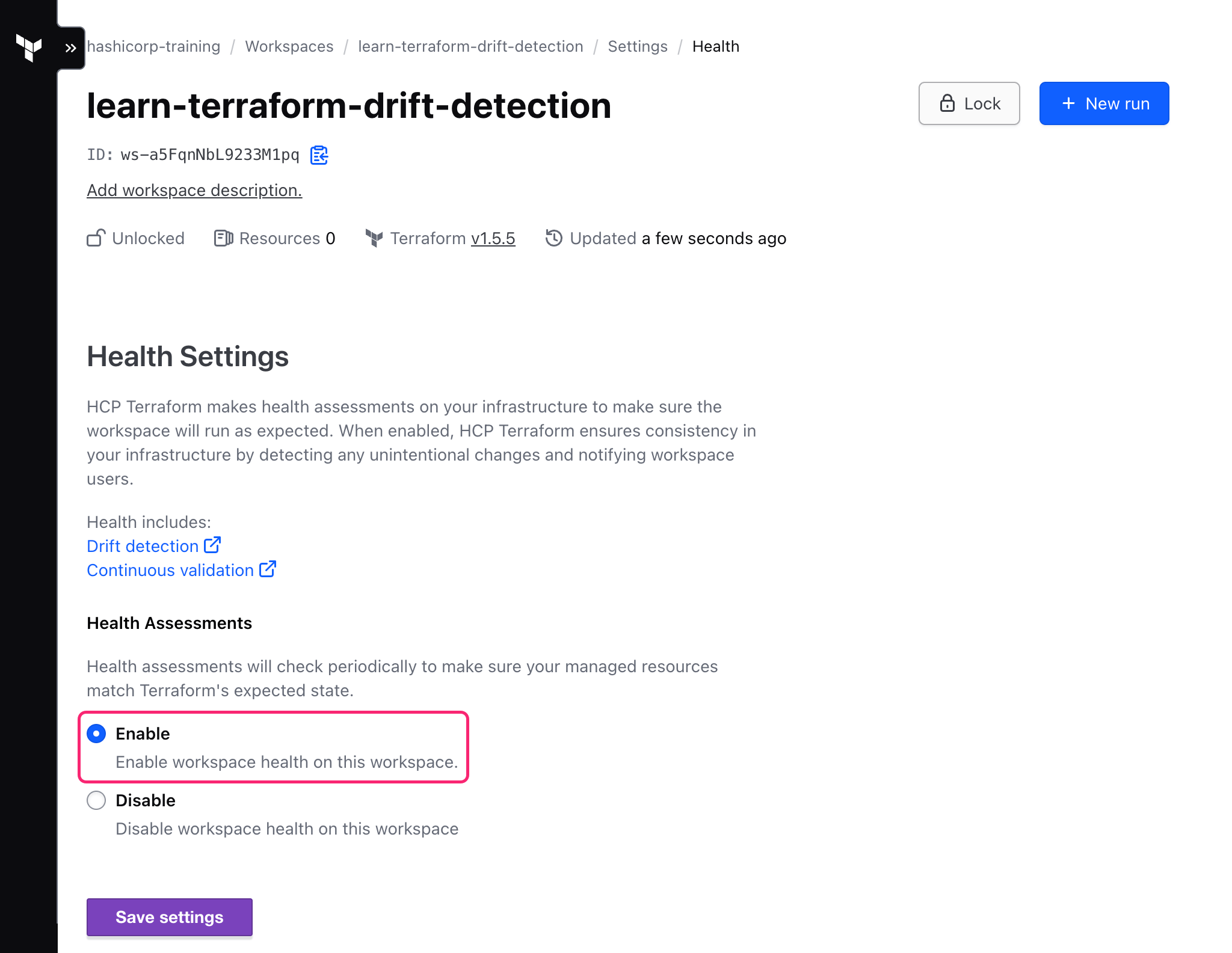Click Add workspace description link
Screen dimensions: 1232x953
194,190
